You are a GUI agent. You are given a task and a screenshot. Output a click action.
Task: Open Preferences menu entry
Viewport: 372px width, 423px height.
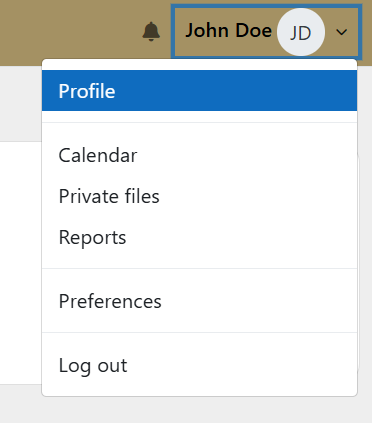click(199, 301)
